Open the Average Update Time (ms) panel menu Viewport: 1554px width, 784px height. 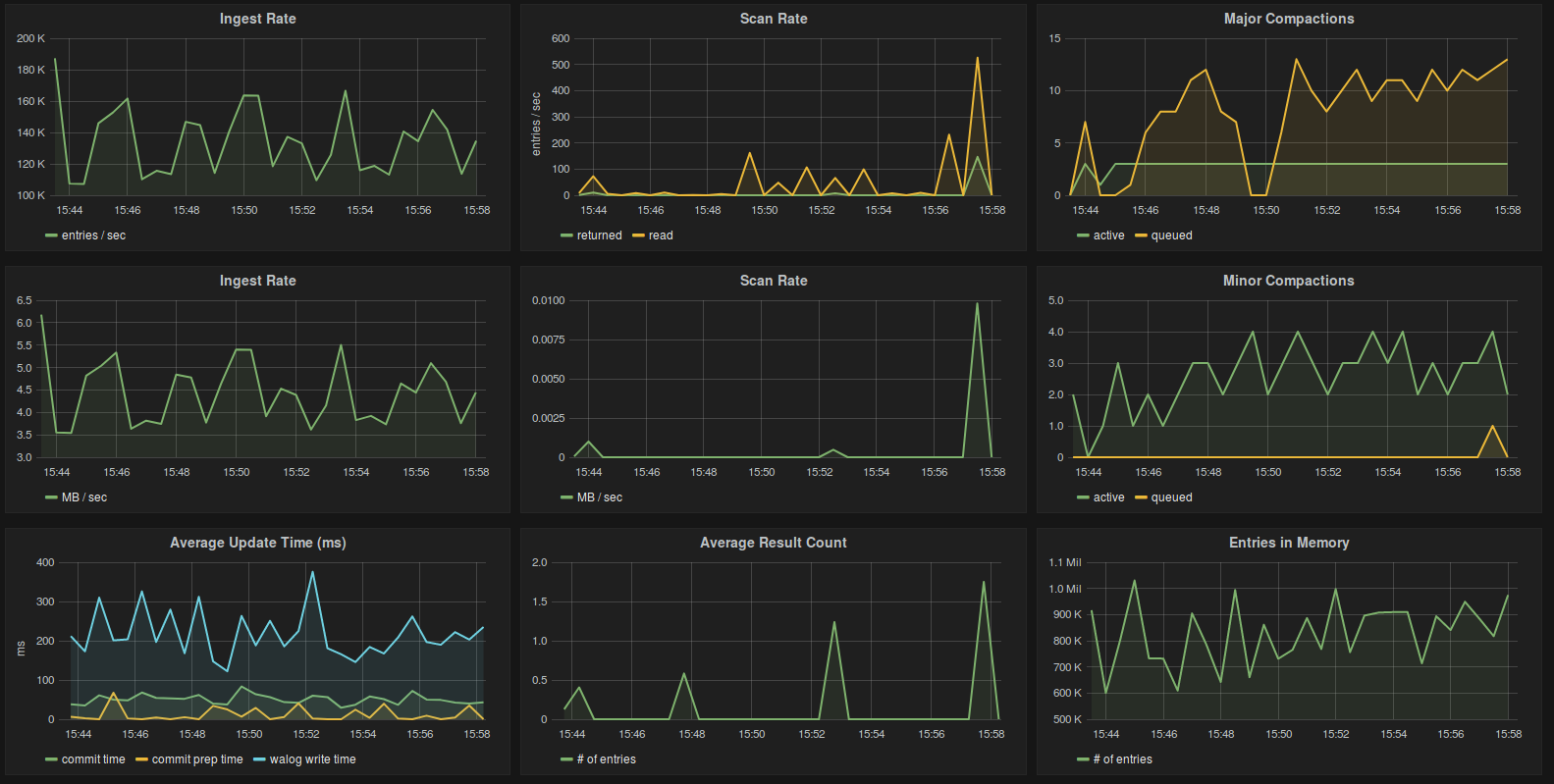pos(257,543)
